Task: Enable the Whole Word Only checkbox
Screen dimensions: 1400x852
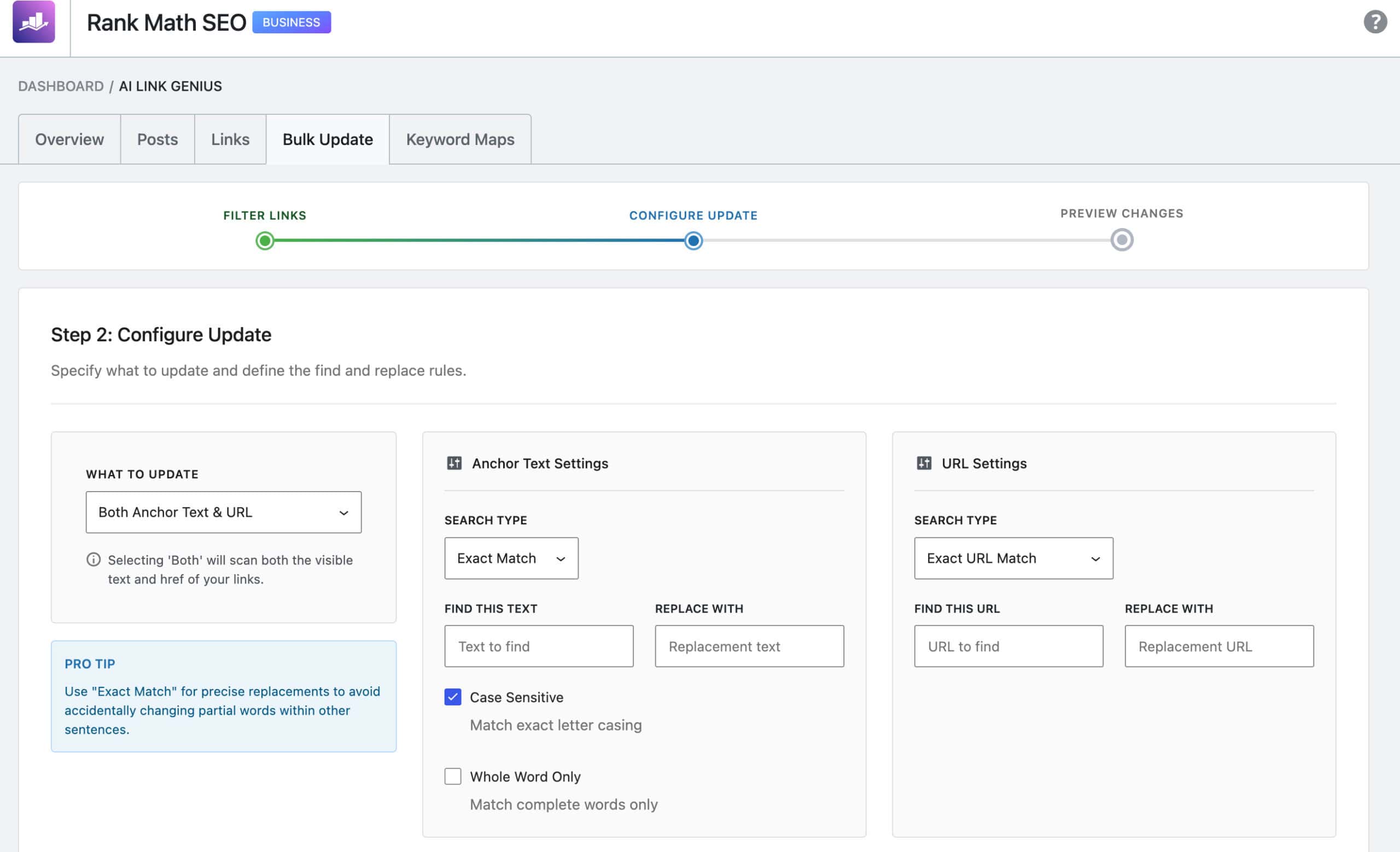Action: pyautogui.click(x=453, y=777)
